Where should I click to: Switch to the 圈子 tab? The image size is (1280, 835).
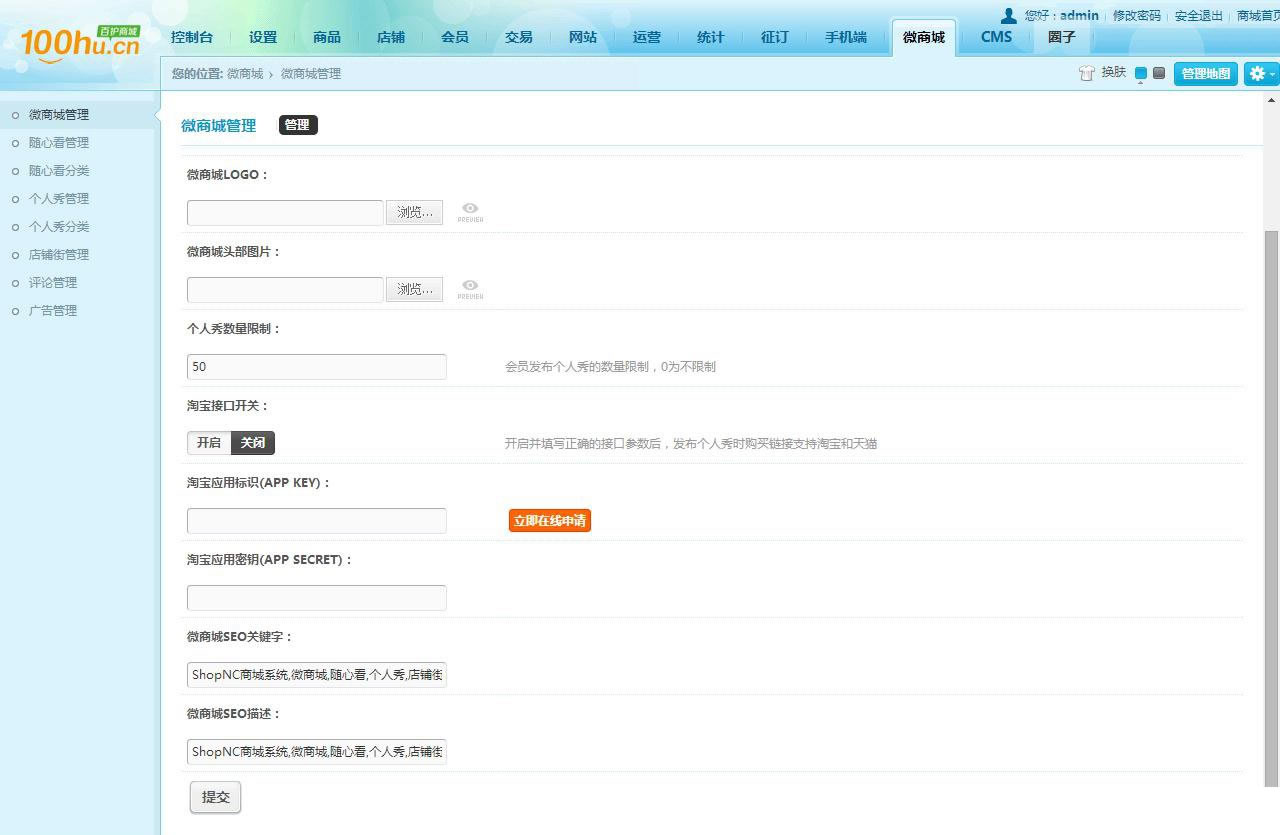point(1061,37)
